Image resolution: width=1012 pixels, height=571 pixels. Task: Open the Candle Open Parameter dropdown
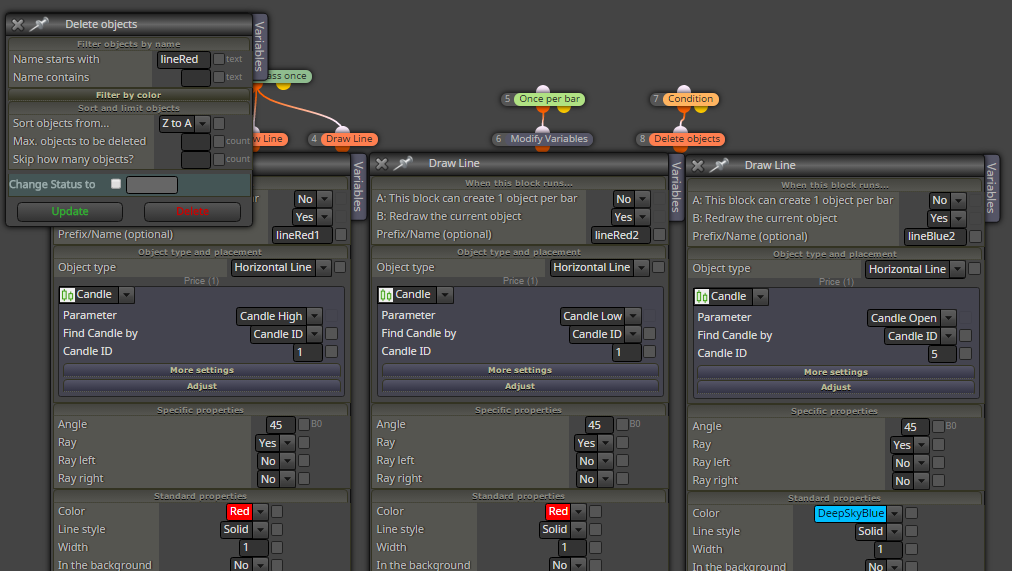click(x=911, y=318)
